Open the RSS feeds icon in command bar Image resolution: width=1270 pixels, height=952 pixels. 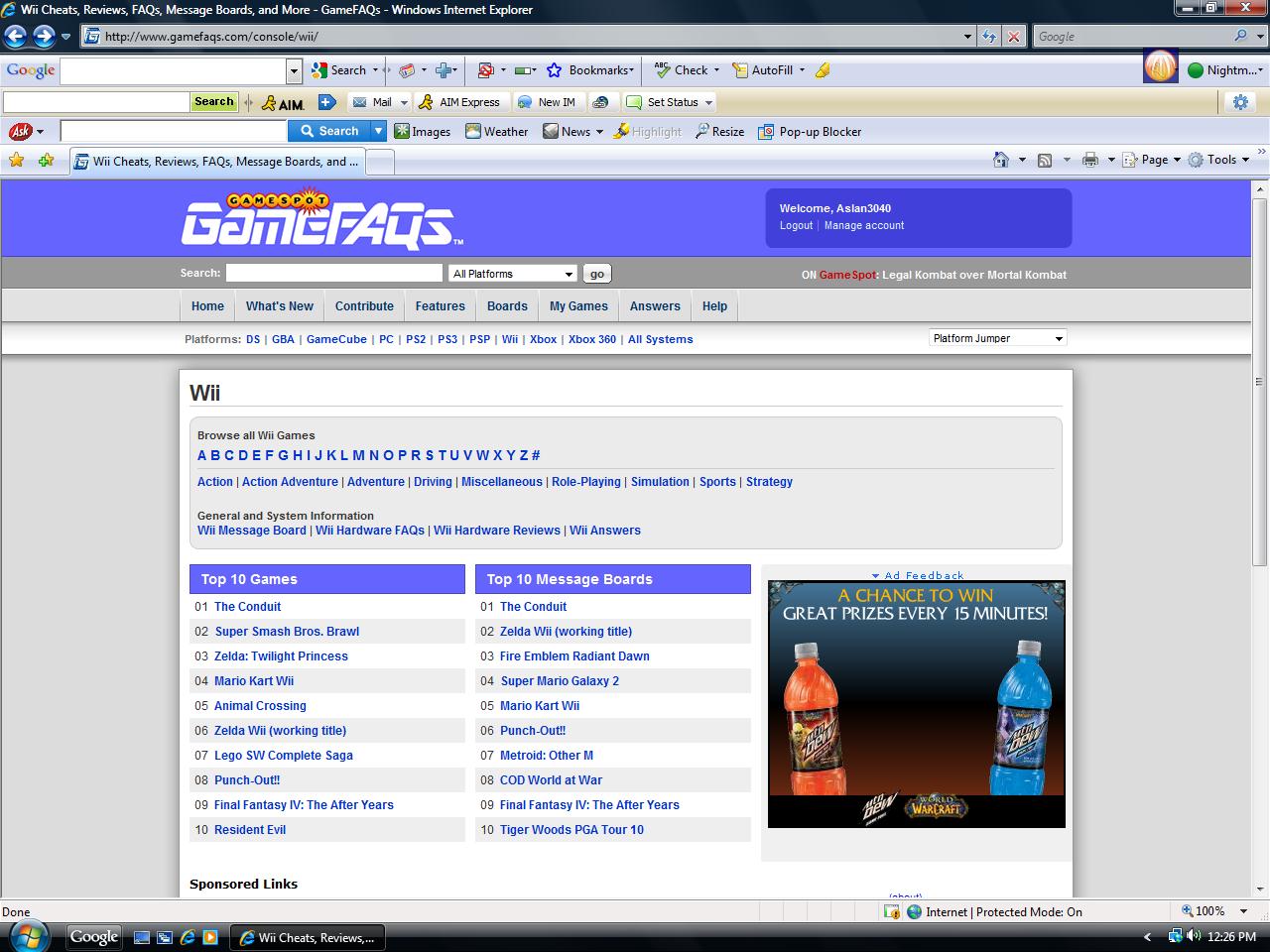1045,160
